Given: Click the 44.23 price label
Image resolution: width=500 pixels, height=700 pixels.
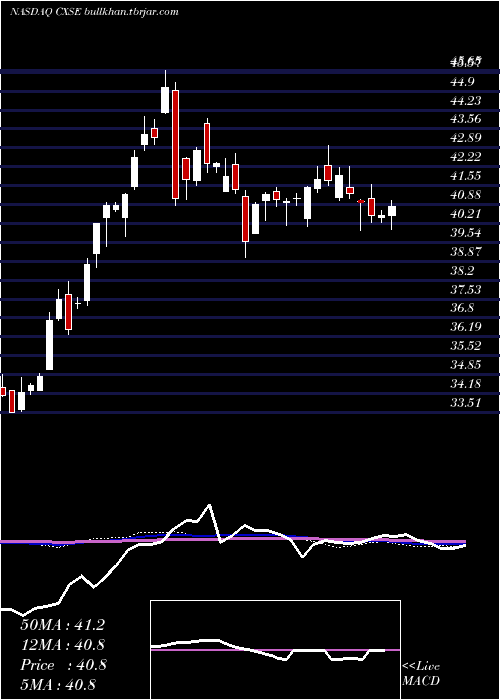Looking at the screenshot, I should [466, 101].
